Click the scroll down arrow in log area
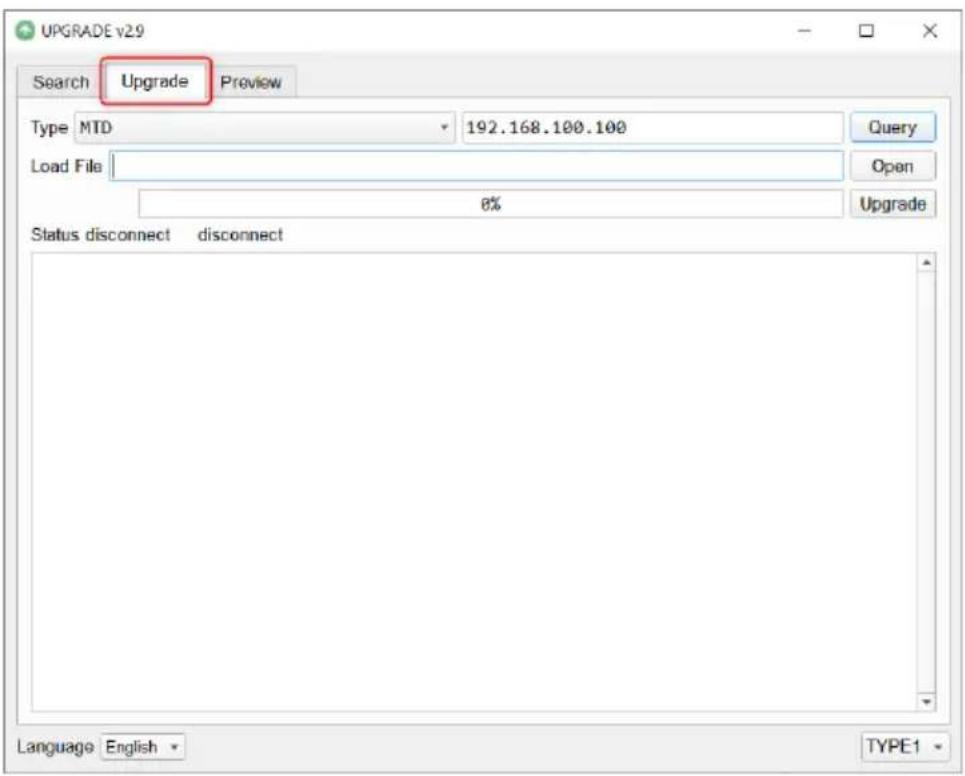This screenshot has width=965, height=776. pos(926,701)
